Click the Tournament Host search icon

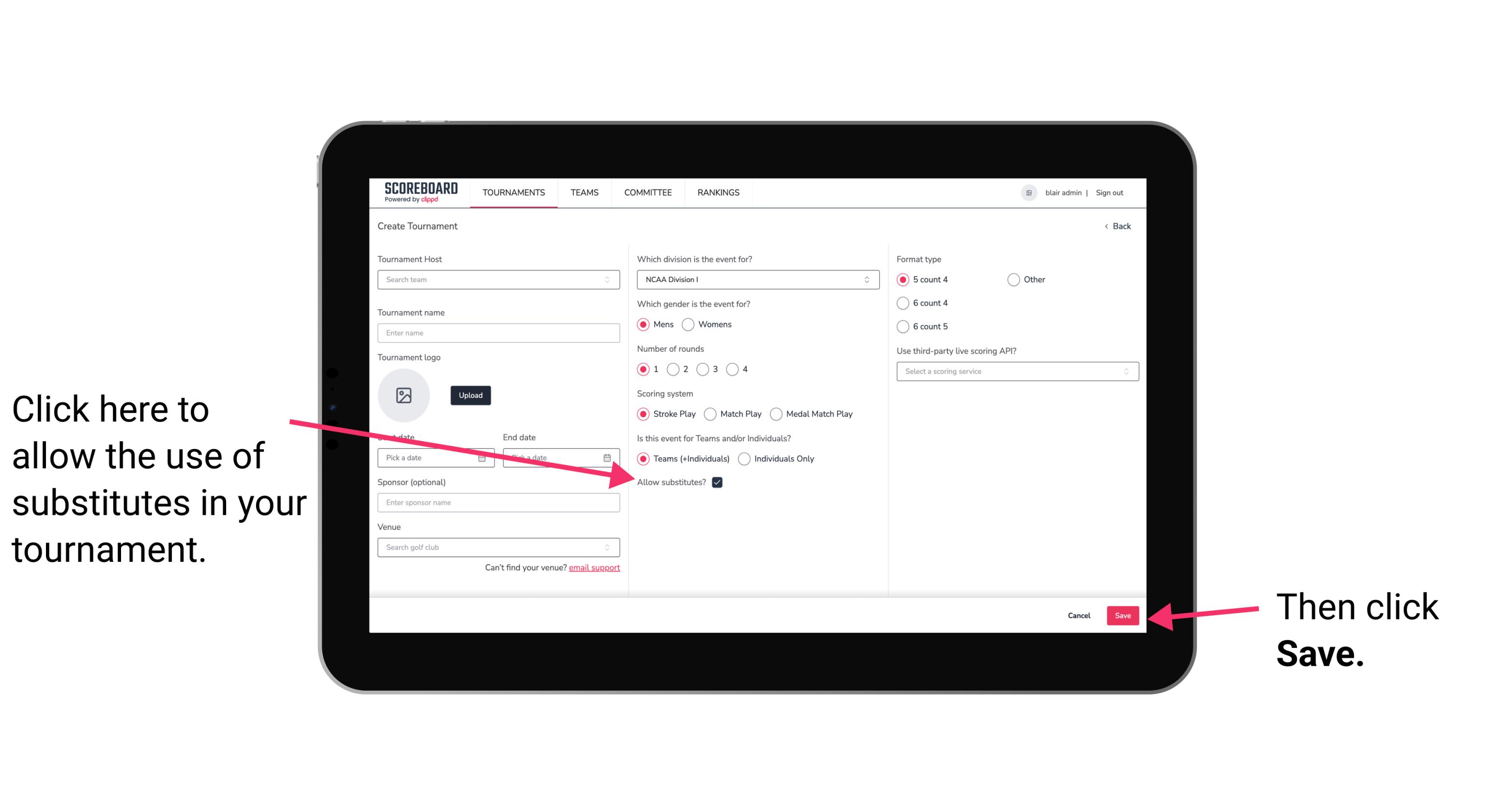[612, 280]
